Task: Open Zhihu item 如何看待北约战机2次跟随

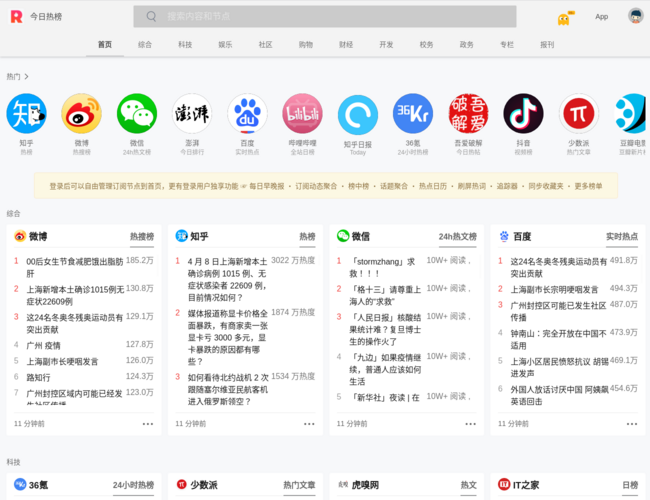Action: click(228, 389)
